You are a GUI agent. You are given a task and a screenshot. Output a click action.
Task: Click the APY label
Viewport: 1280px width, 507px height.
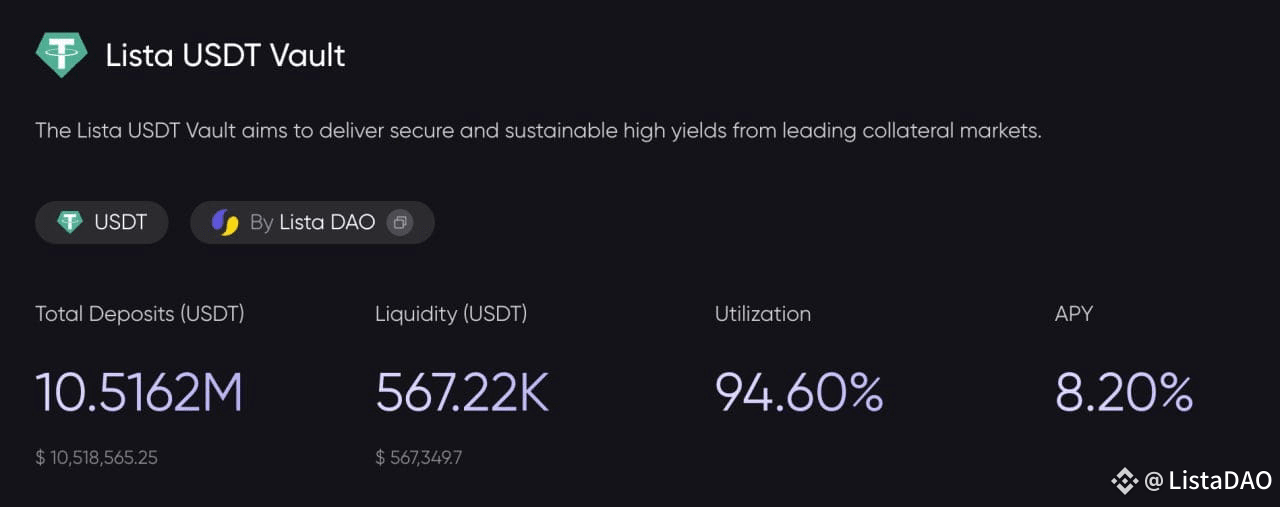coord(1074,314)
